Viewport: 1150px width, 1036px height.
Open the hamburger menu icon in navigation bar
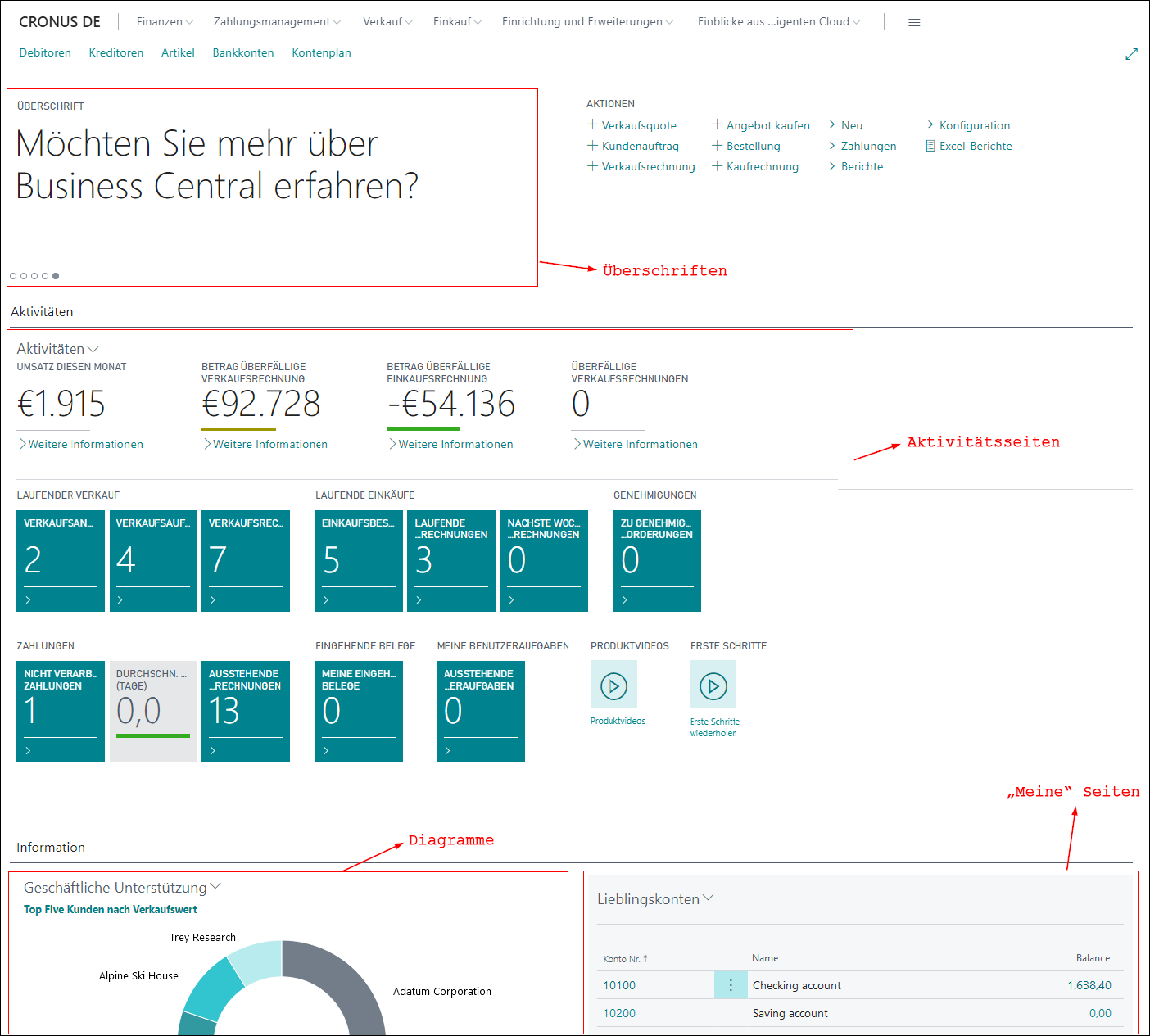point(914,22)
